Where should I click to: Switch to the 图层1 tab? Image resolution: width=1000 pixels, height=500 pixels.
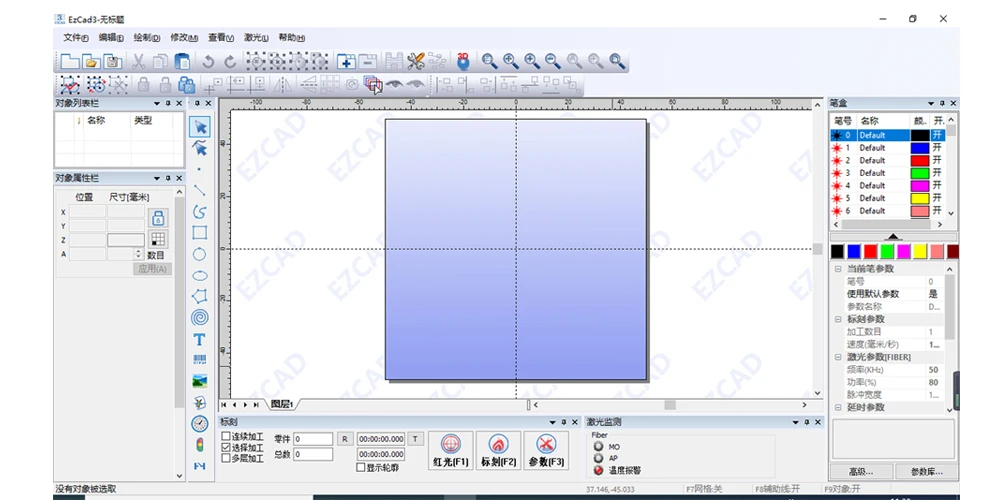coord(281,404)
